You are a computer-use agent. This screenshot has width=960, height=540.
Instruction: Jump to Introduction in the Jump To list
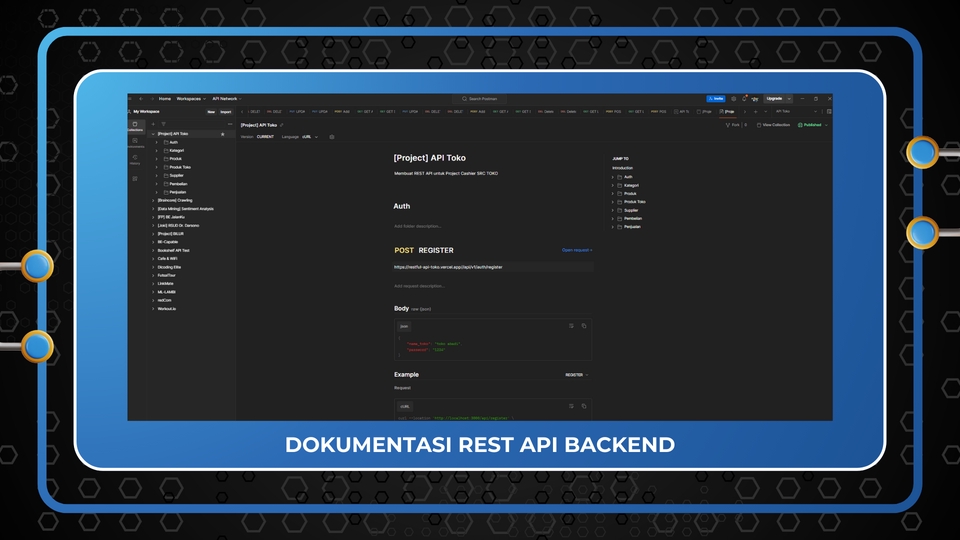point(623,168)
